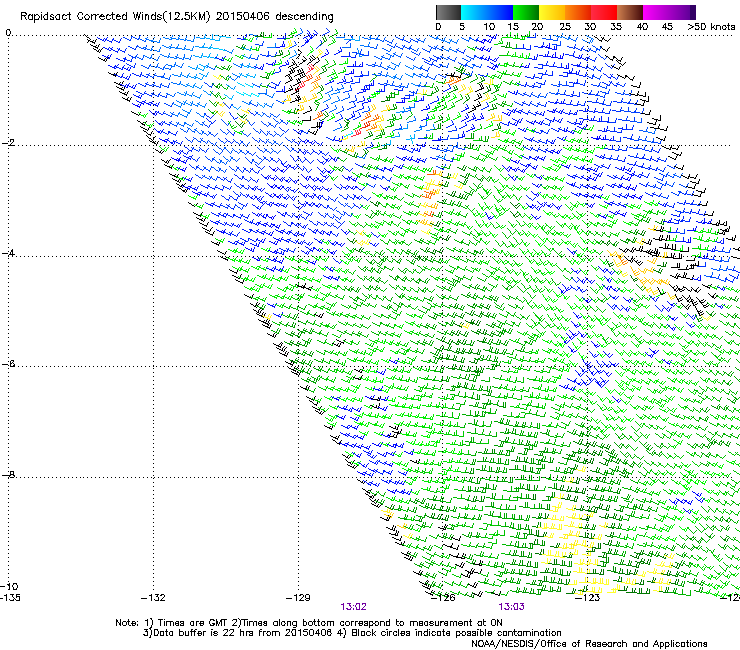Click the '25' legend tick label
740x650 pixels.
pos(565,27)
